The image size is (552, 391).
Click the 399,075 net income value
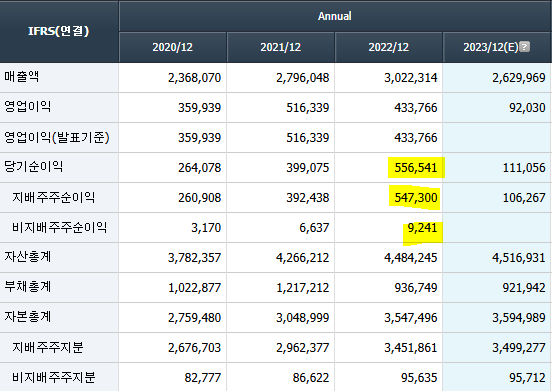[x=308, y=168]
